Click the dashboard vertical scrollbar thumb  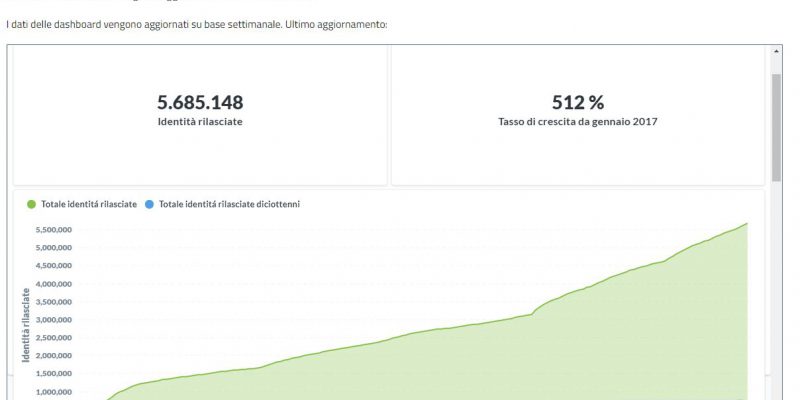777,128
